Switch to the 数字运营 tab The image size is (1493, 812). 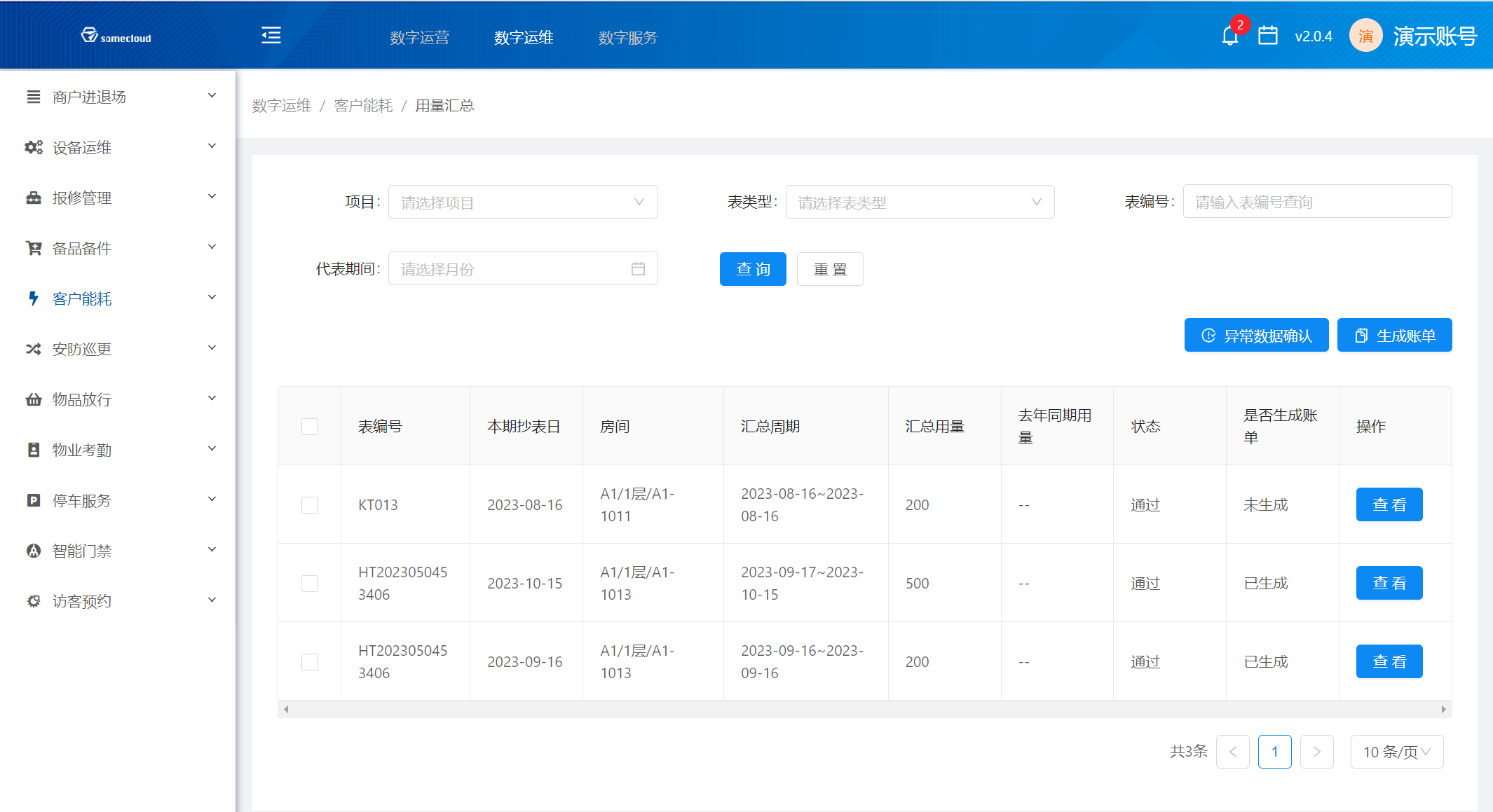420,37
